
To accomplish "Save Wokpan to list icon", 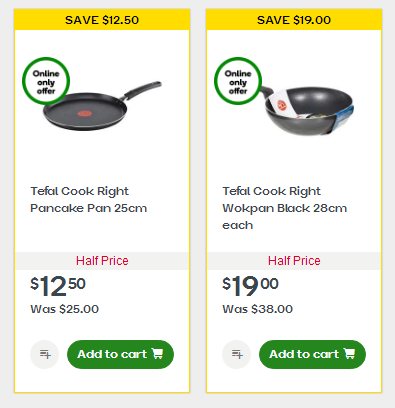I will pyautogui.click(x=237, y=354).
